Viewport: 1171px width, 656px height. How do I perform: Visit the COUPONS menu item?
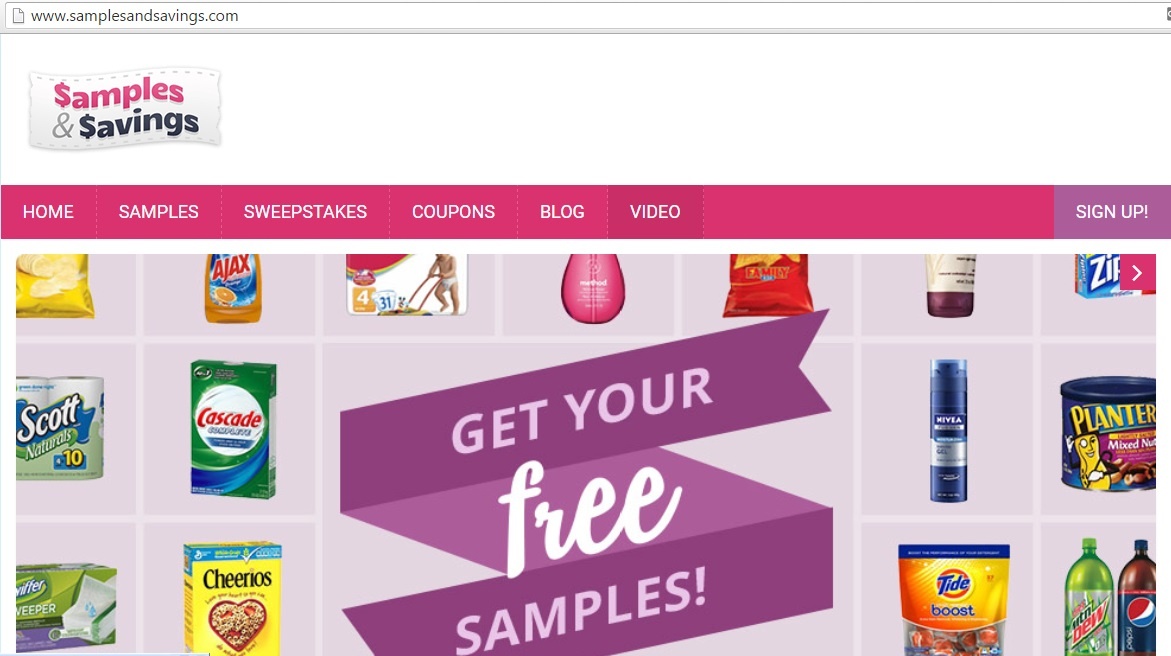[453, 212]
